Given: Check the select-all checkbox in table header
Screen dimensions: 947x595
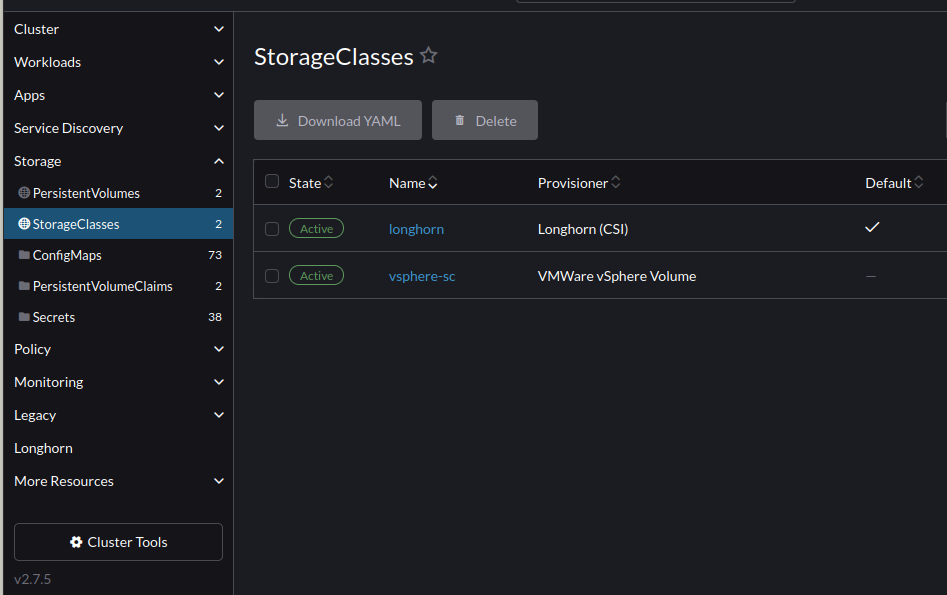Looking at the screenshot, I should [272, 182].
